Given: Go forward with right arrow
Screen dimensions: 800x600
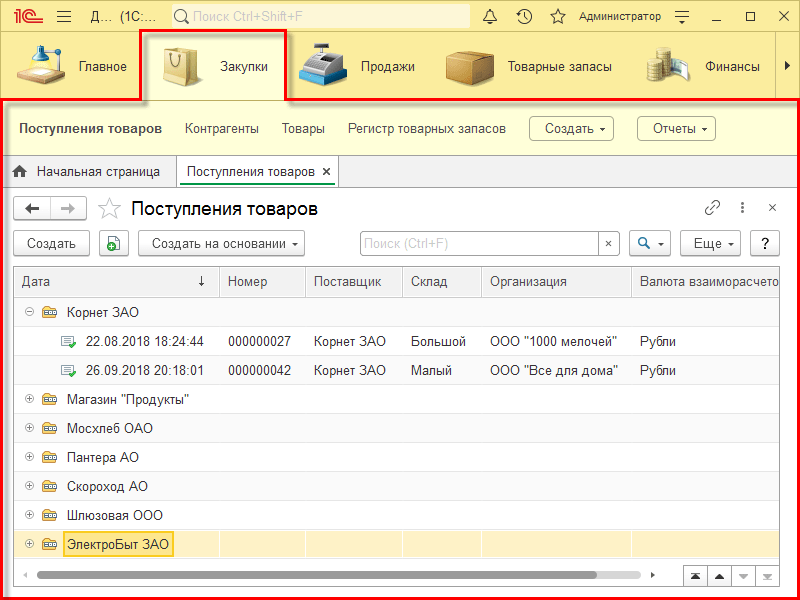Looking at the screenshot, I should (68, 208).
